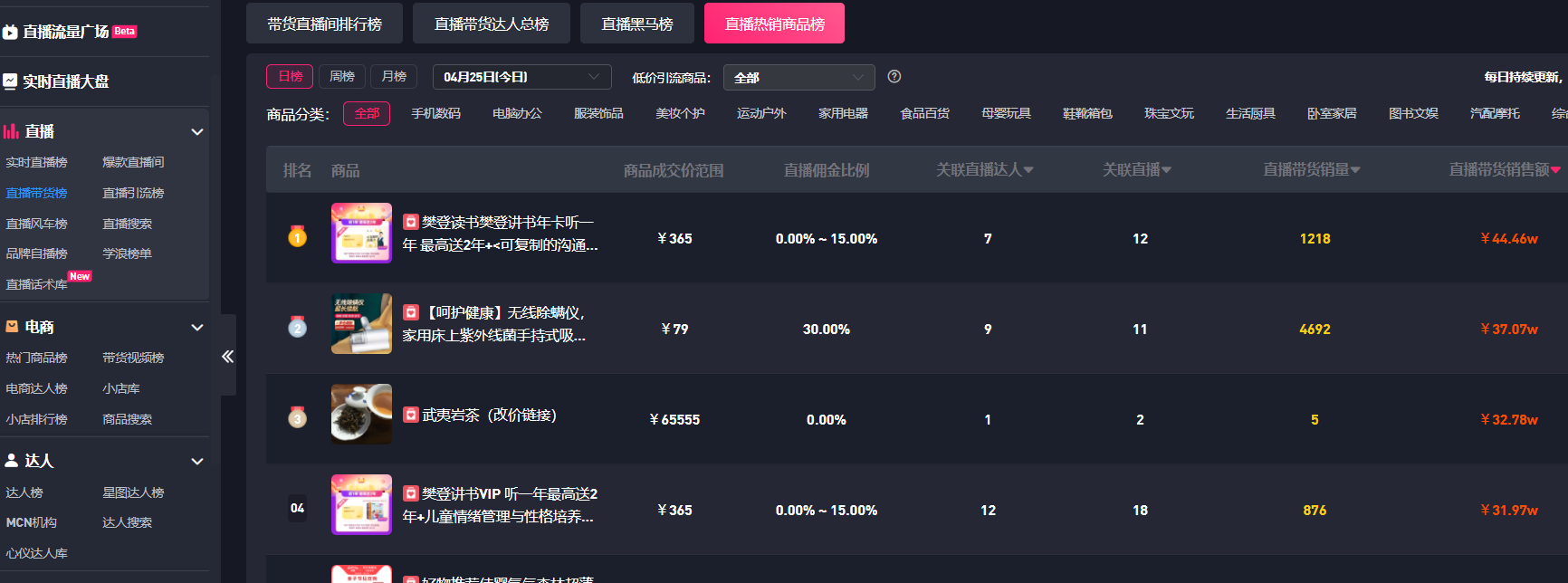Screen dimensions: 1568x583
Task: Click the red shop icon before 樊登读书
Action: pyautogui.click(x=411, y=222)
